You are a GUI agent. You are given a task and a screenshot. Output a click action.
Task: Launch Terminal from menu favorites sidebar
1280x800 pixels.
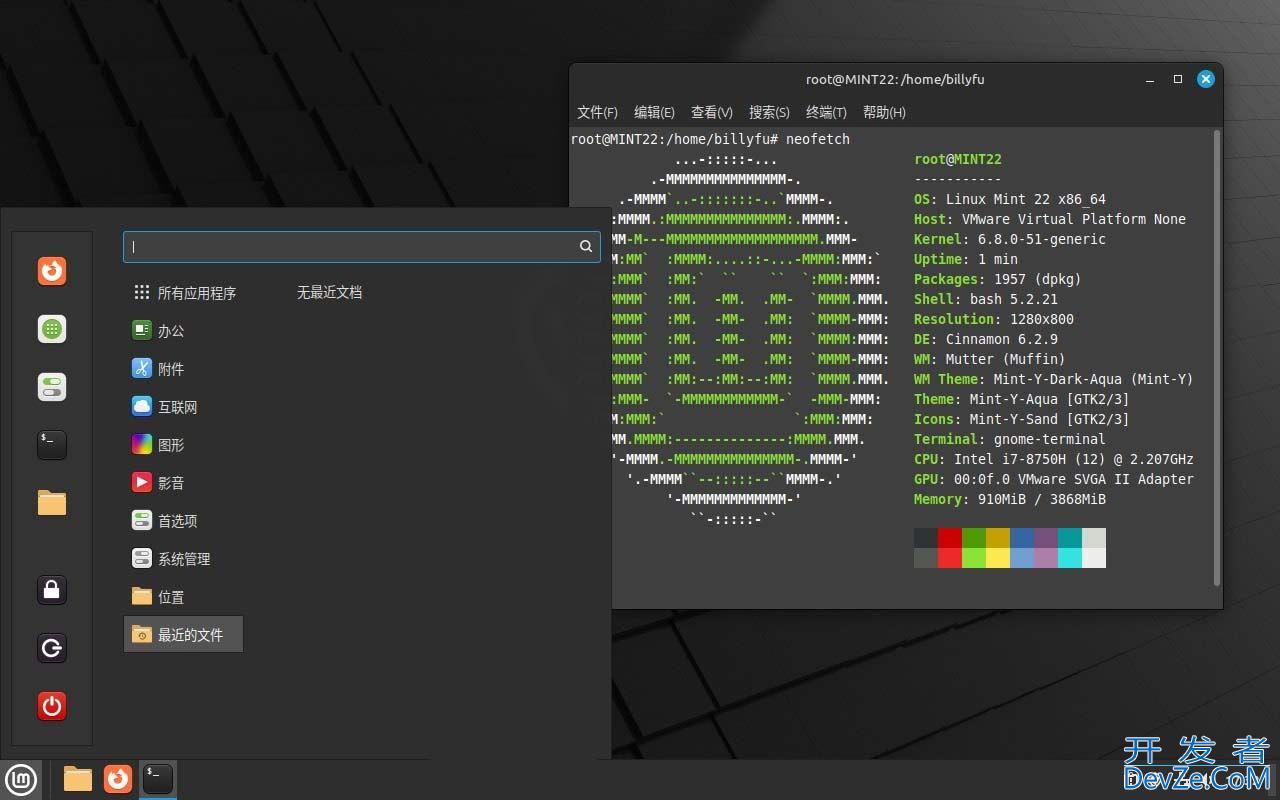click(x=52, y=444)
